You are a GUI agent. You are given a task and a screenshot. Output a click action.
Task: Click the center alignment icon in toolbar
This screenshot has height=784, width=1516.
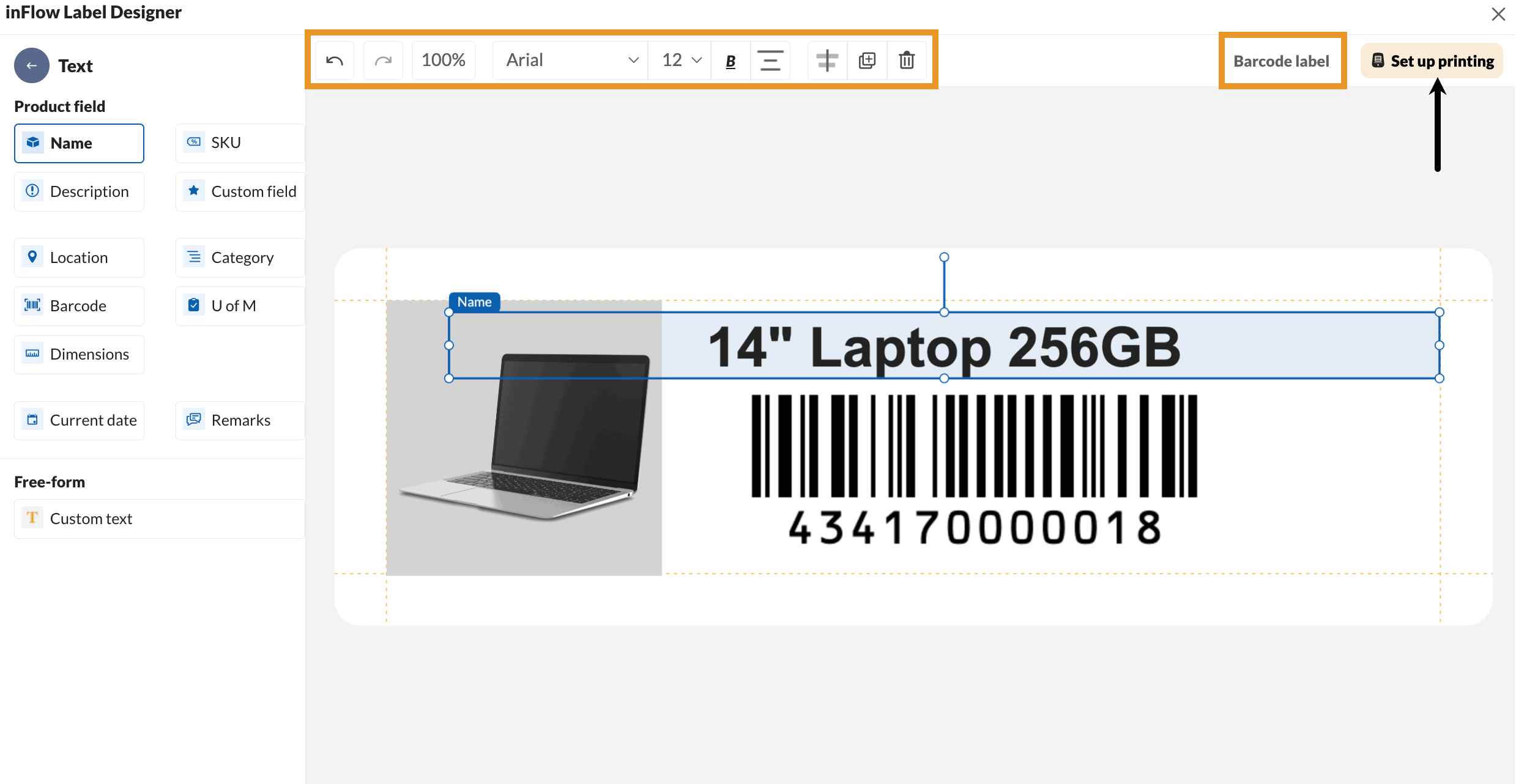click(x=770, y=61)
